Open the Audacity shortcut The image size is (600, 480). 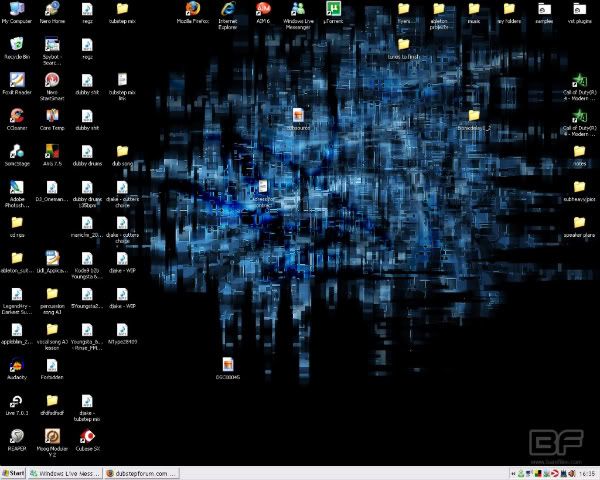(16, 369)
